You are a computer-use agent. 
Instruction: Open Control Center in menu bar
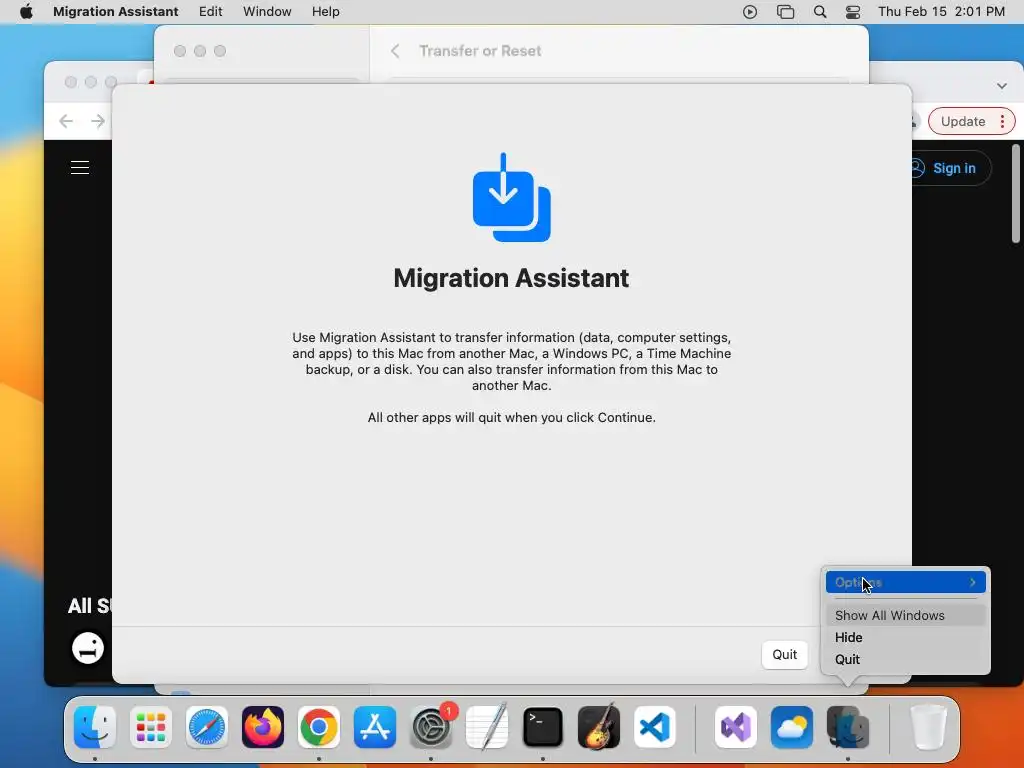pyautogui.click(x=853, y=12)
